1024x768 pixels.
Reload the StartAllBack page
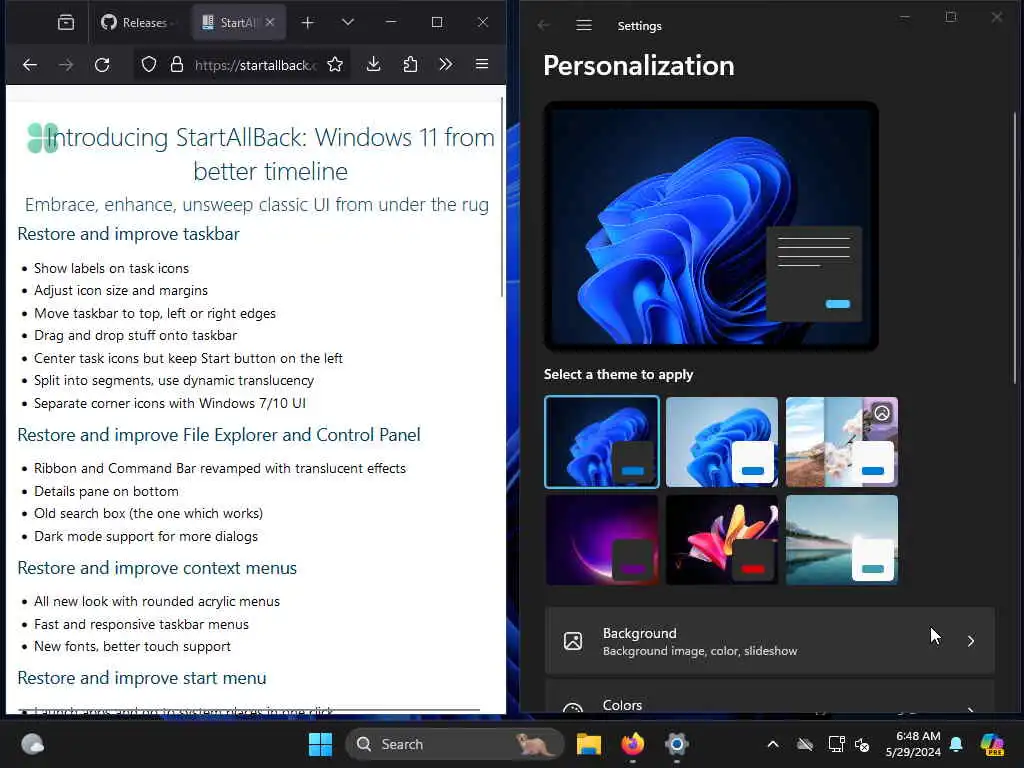coord(102,64)
